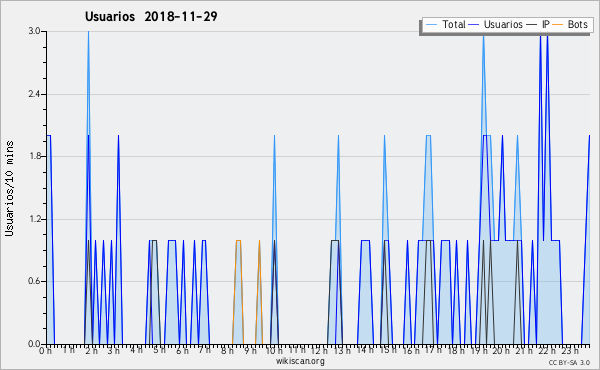Click the orange Bots legend line
Screen dimensions: 600x370
(558, 25)
